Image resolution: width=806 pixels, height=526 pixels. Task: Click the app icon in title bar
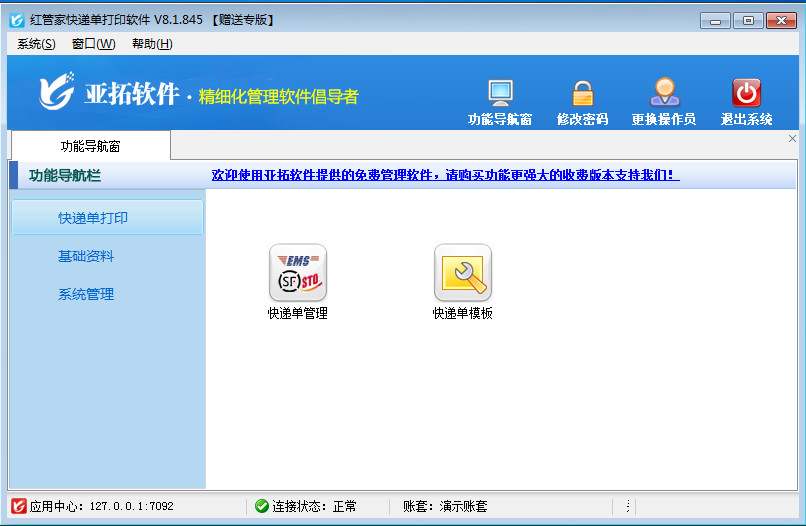coord(16,20)
